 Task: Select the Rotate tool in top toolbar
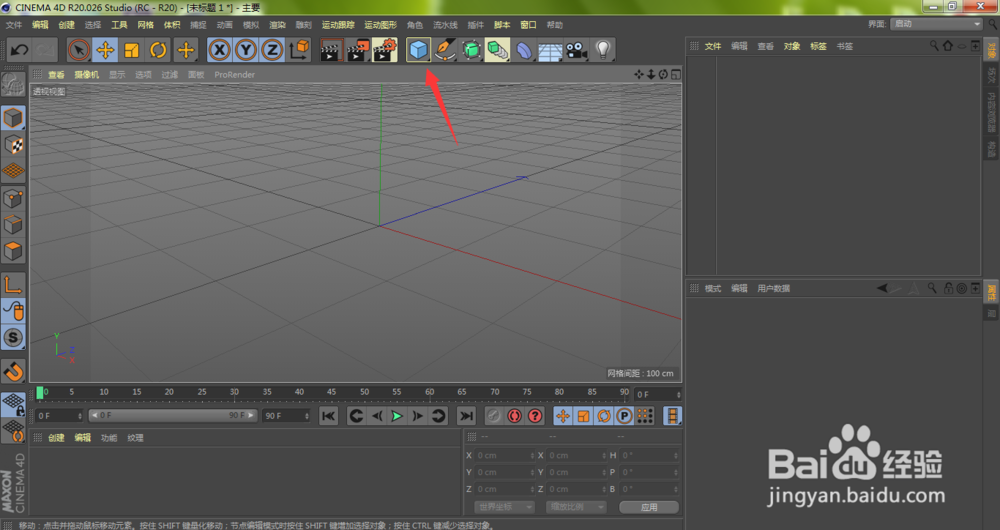click(x=158, y=50)
